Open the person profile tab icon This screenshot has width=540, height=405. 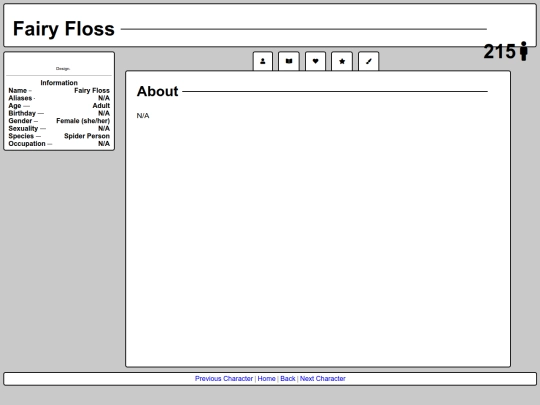(x=263, y=61)
